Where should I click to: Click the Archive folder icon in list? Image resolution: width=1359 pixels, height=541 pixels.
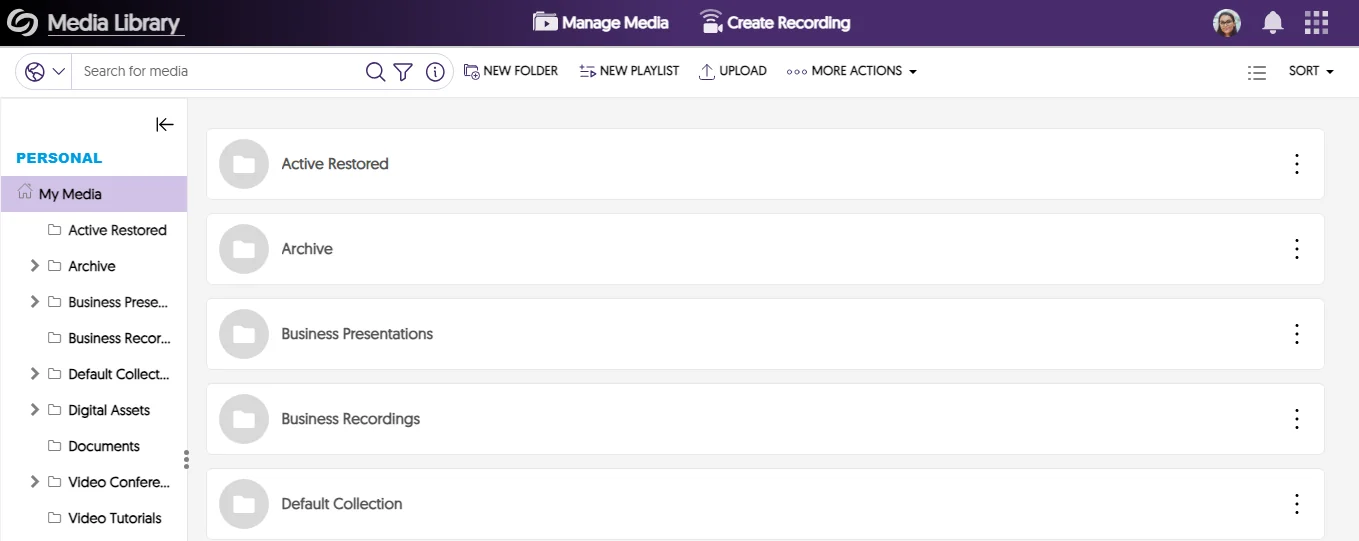point(244,249)
